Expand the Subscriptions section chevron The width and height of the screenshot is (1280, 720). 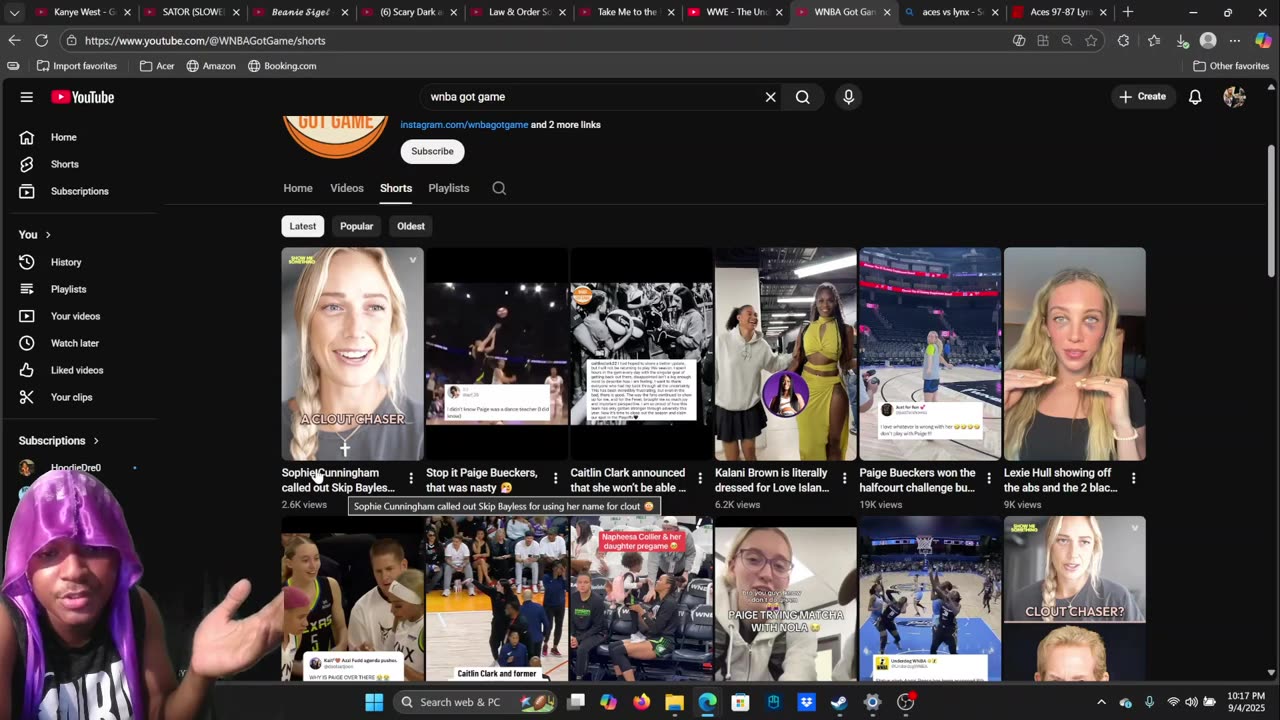tap(96, 441)
